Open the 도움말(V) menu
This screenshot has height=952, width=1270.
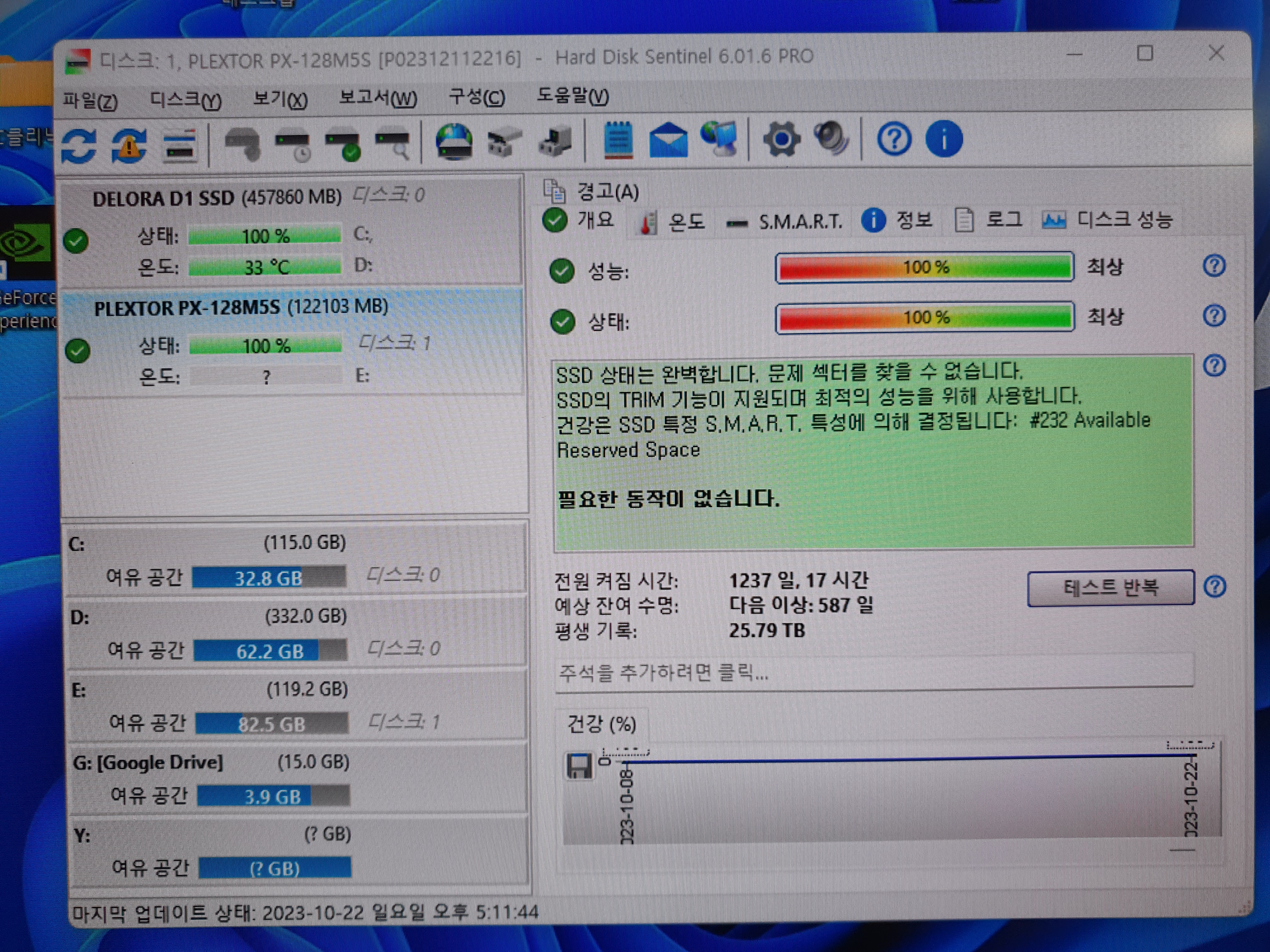[572, 95]
